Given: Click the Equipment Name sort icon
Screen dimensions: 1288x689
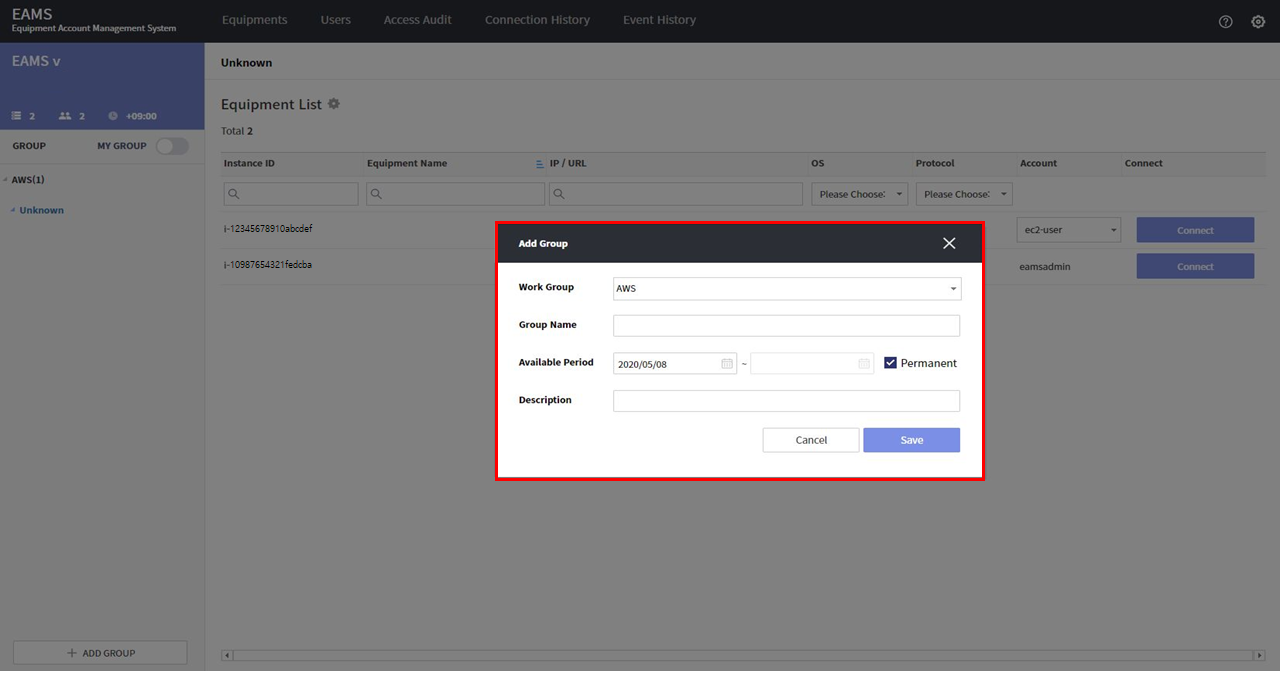Looking at the screenshot, I should [x=540, y=164].
